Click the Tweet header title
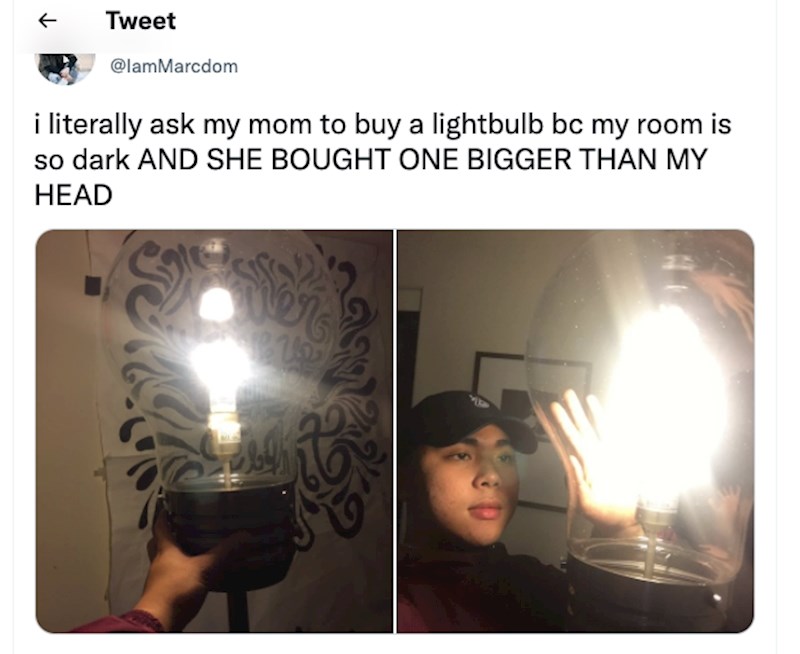Image resolution: width=800 pixels, height=654 pixels. 141,21
